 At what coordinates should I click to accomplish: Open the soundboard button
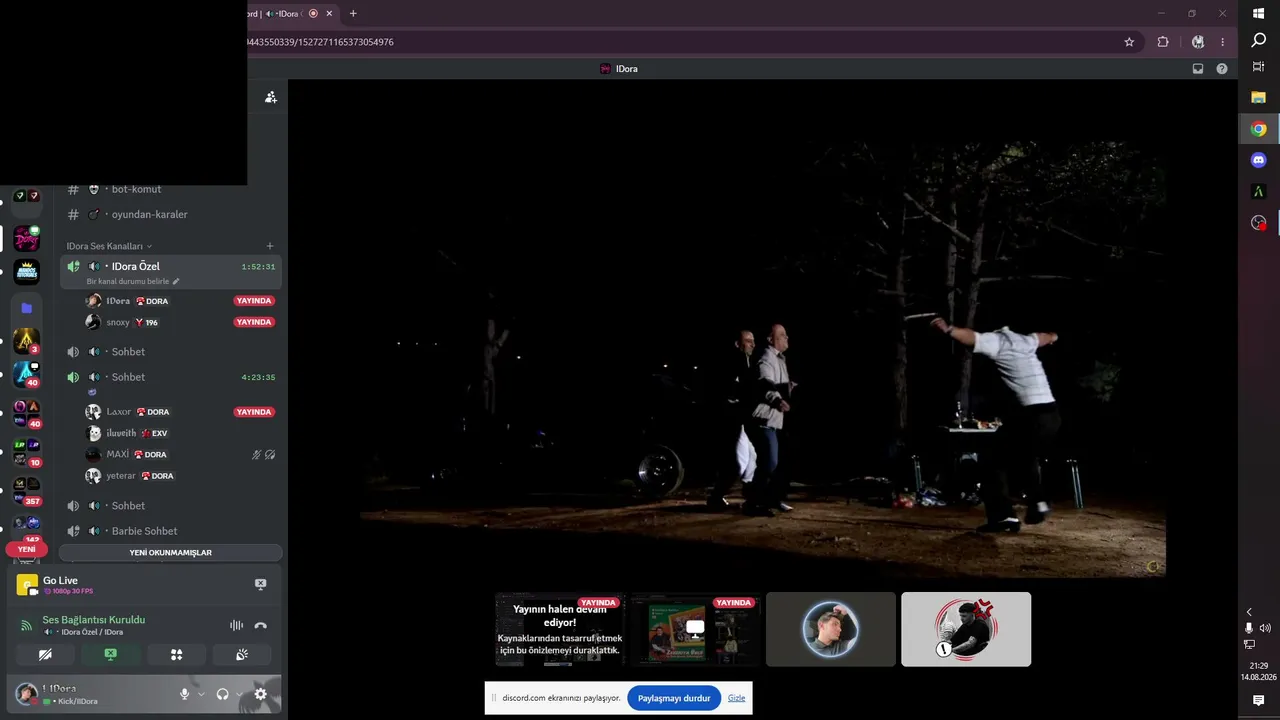point(242,654)
